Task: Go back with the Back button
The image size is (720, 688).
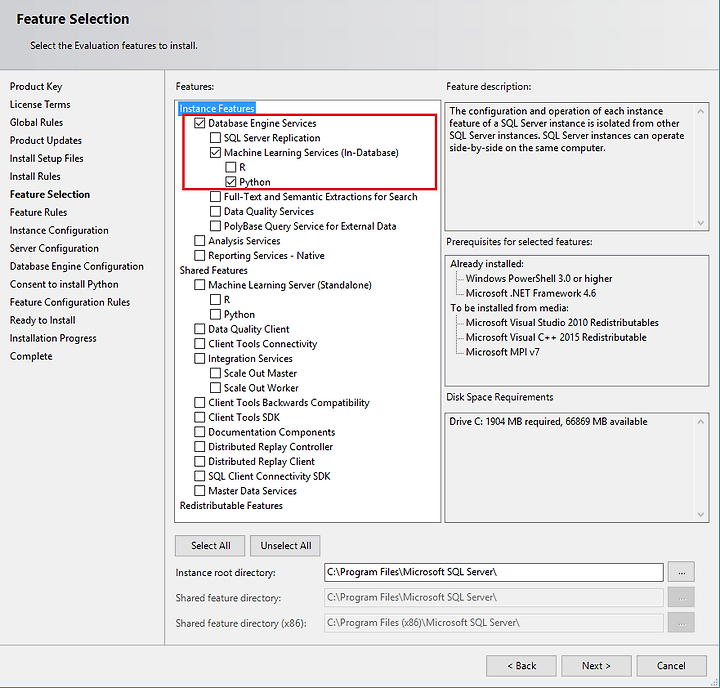Action: tap(521, 665)
